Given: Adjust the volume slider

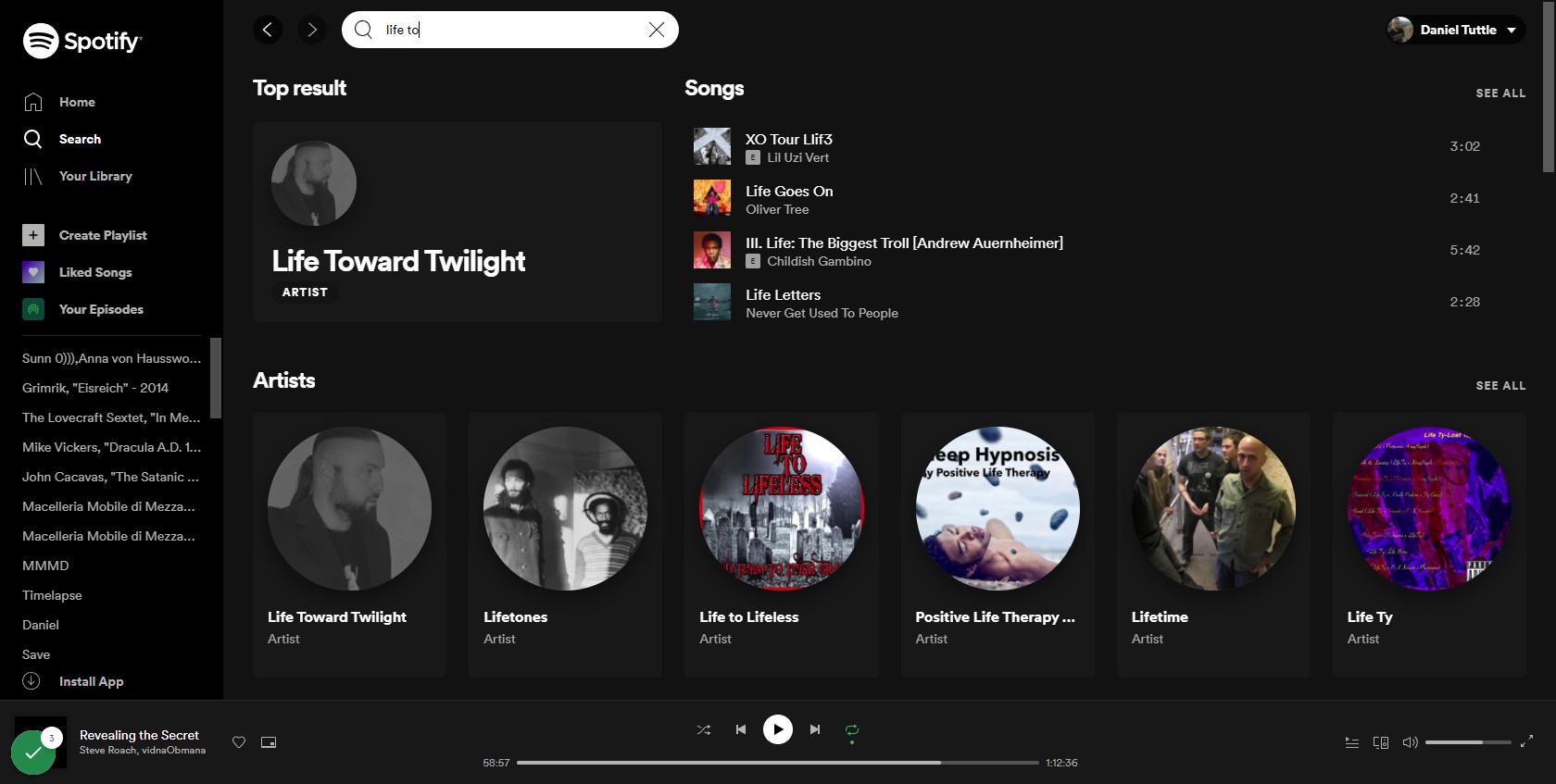Looking at the screenshot, I should click(x=1468, y=742).
